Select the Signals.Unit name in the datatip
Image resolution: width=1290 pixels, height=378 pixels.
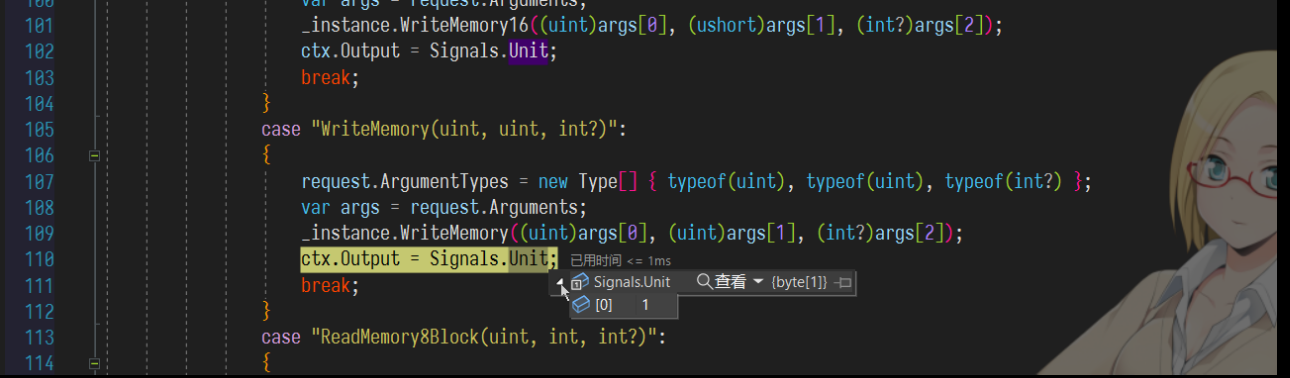632,282
